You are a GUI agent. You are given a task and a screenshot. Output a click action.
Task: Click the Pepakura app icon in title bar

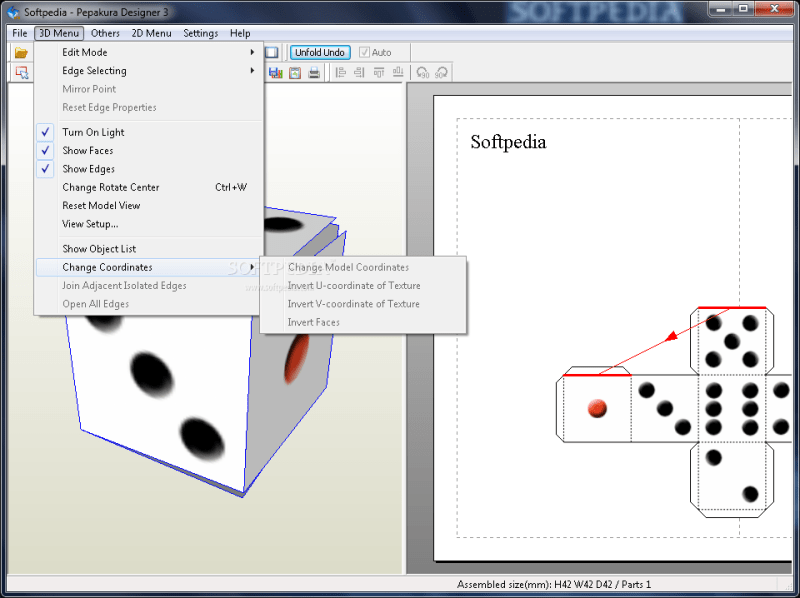pyautogui.click(x=13, y=12)
